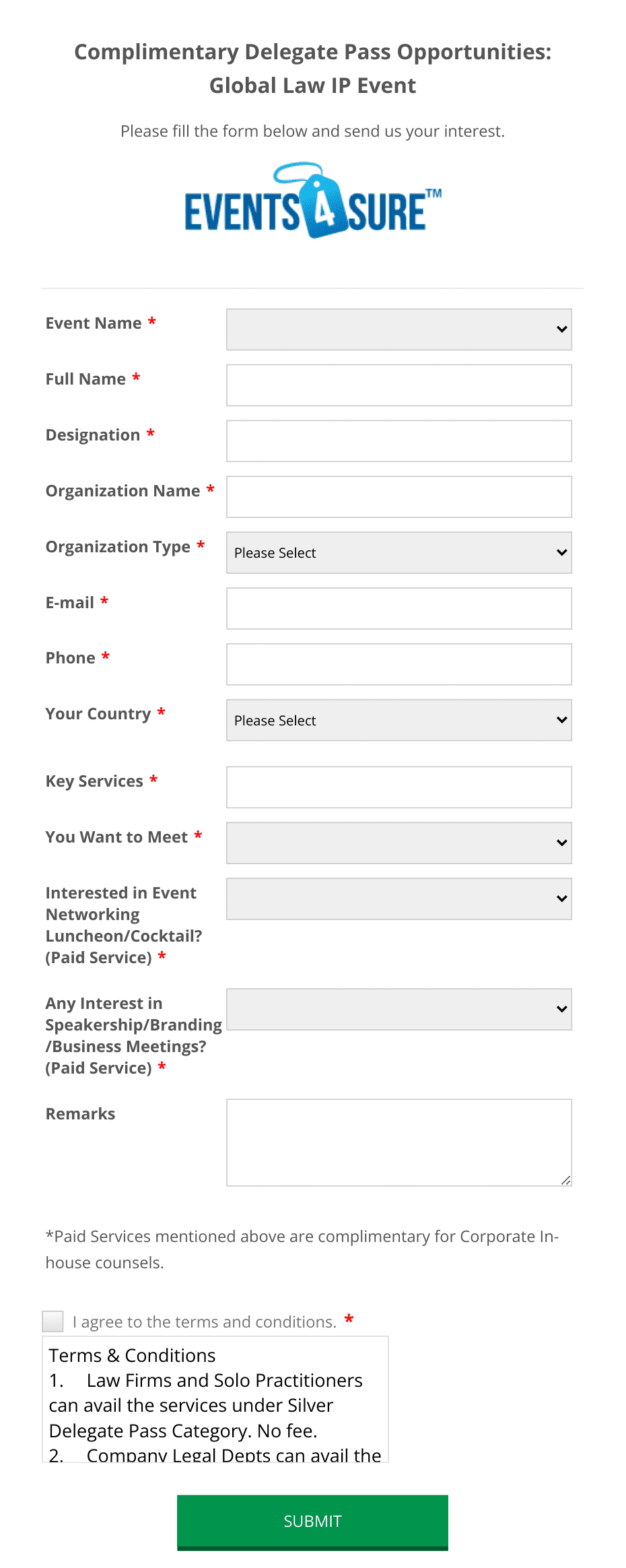Open the Organization Type dropdown

click(x=398, y=552)
